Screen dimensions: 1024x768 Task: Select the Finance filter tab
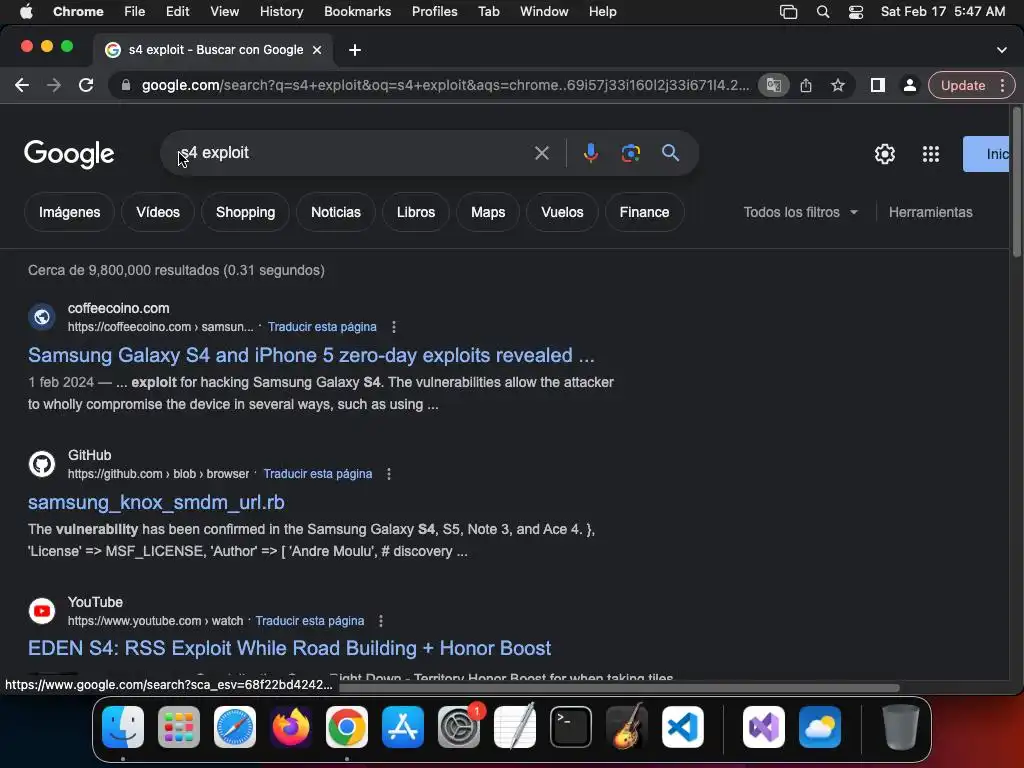644,212
